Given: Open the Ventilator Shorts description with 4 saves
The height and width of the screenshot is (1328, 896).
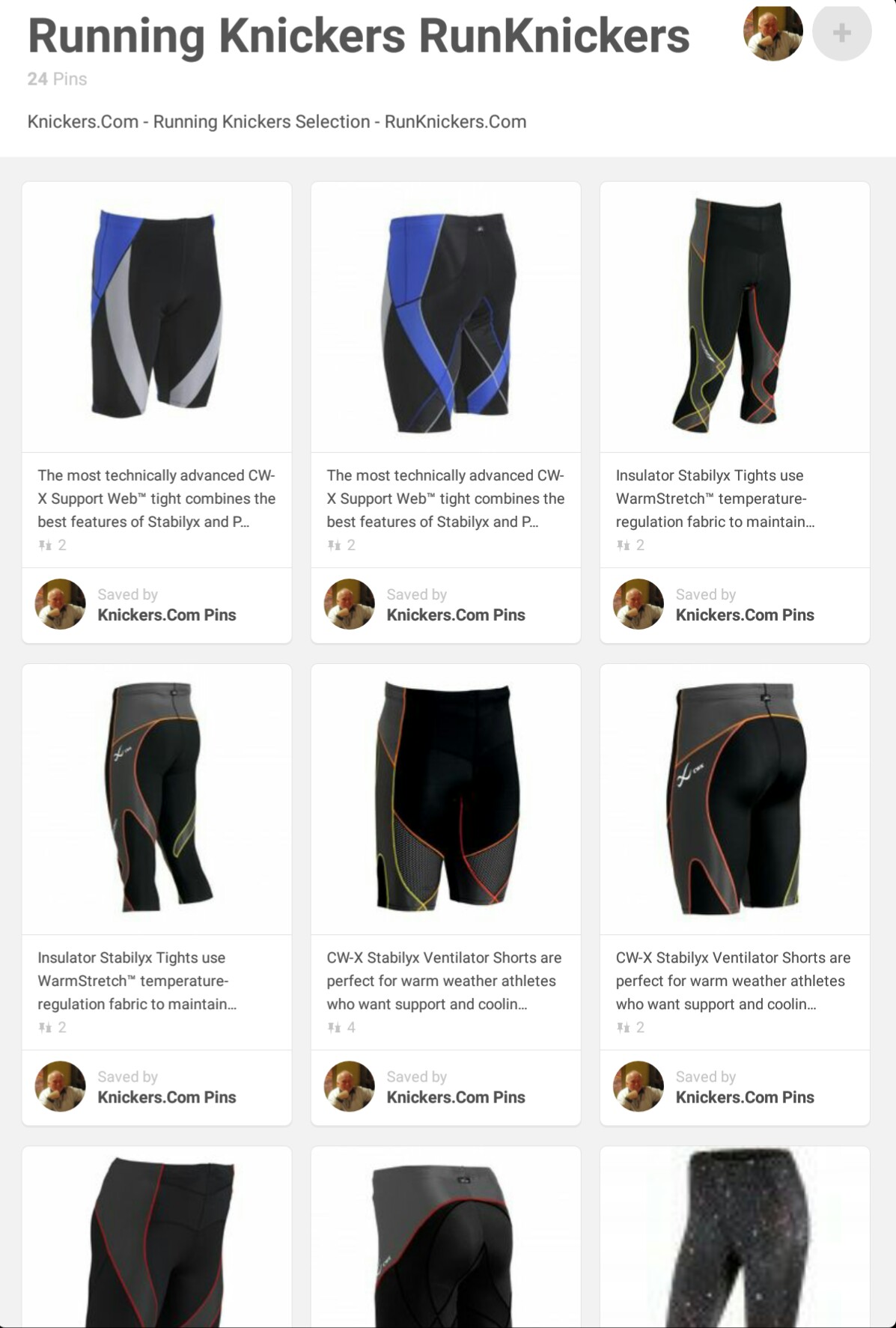Looking at the screenshot, I should [x=445, y=981].
